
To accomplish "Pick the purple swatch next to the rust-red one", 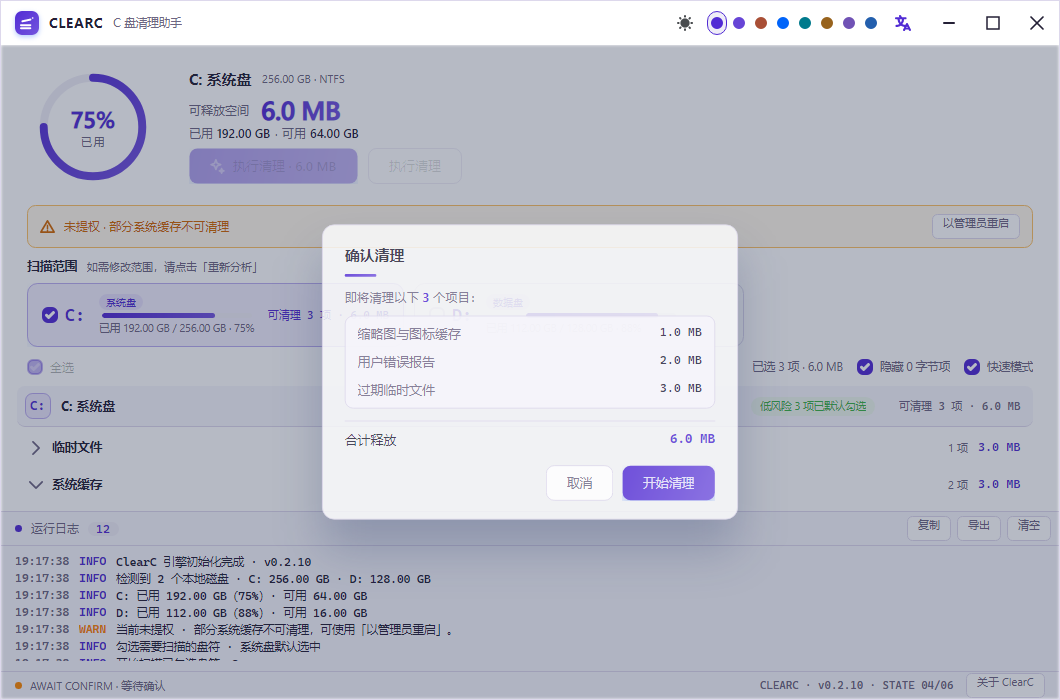I will (739, 23).
